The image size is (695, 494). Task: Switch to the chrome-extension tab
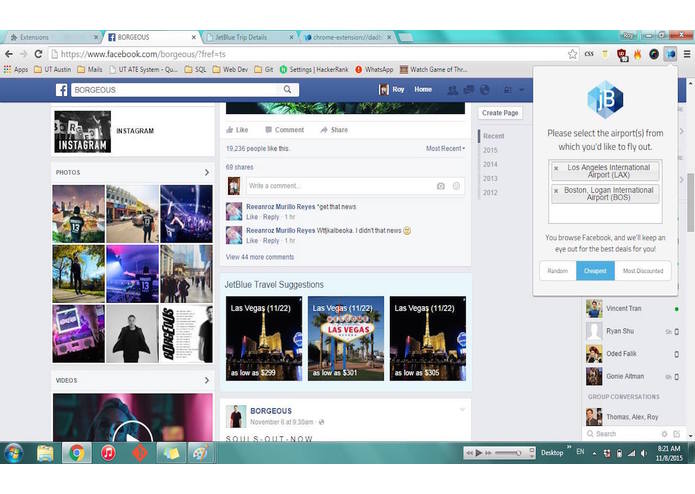click(347, 37)
